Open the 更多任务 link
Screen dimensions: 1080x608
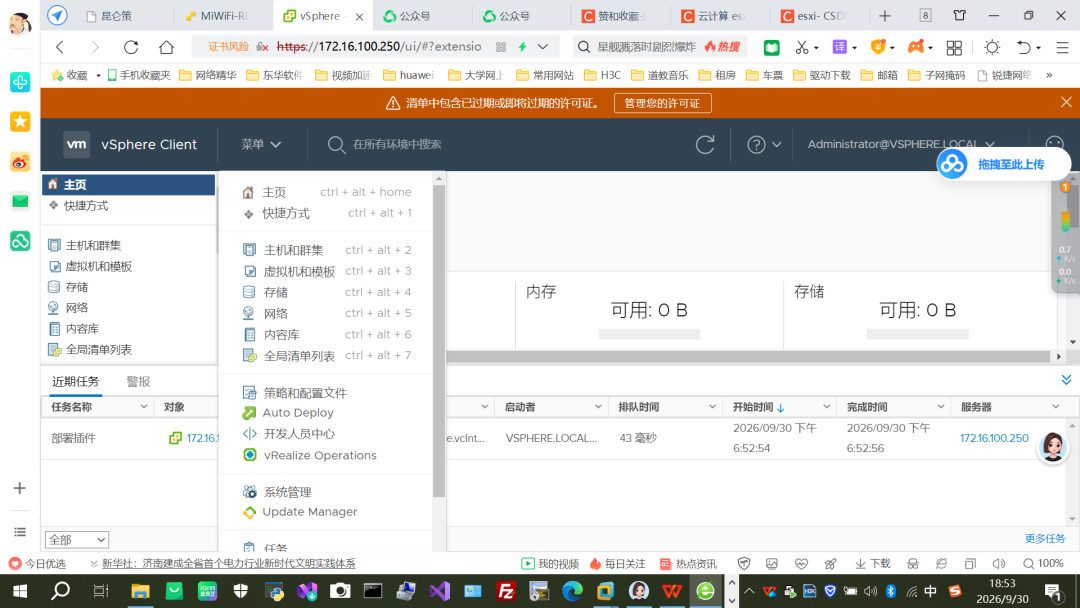(1045, 539)
